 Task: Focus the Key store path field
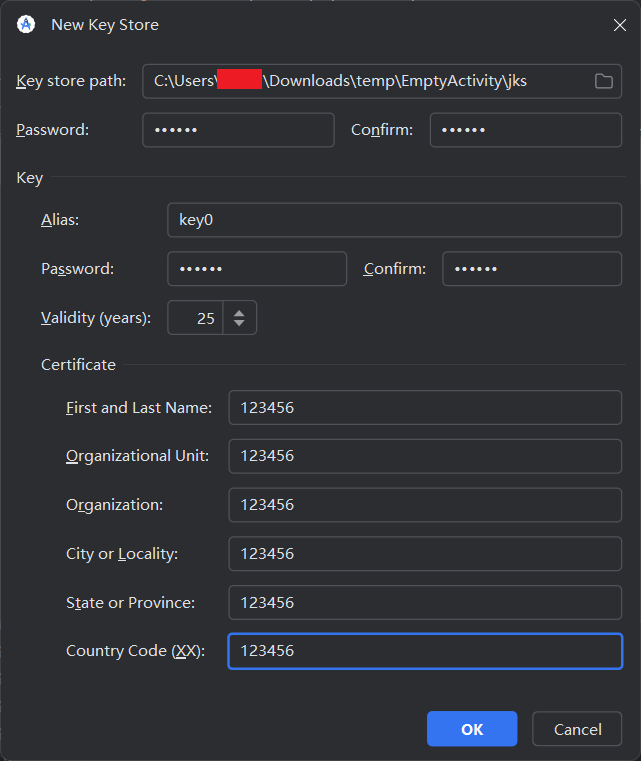365,81
